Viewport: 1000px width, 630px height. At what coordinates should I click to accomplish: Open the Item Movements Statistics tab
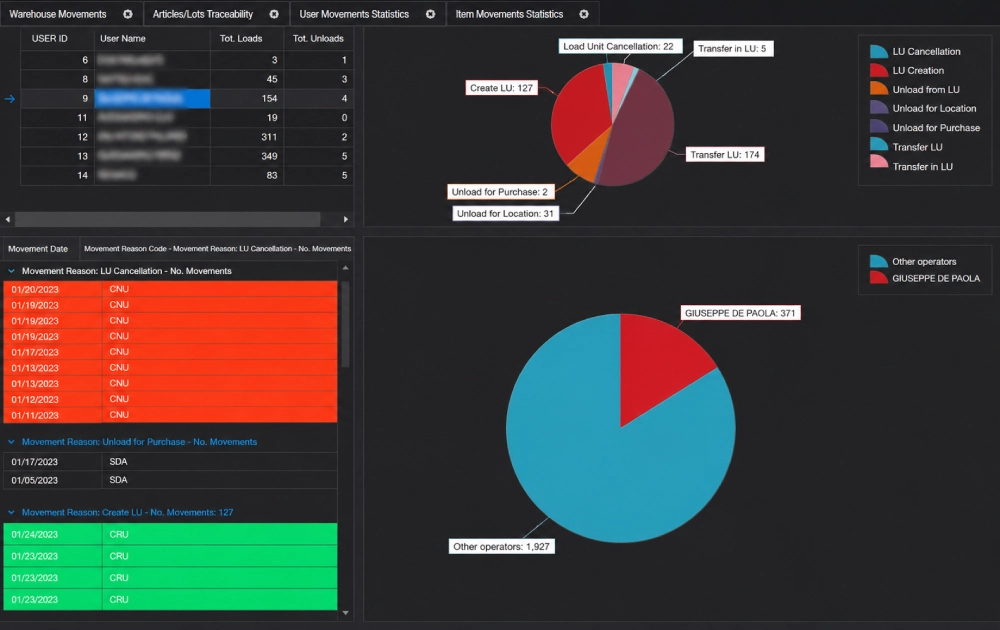coord(509,14)
